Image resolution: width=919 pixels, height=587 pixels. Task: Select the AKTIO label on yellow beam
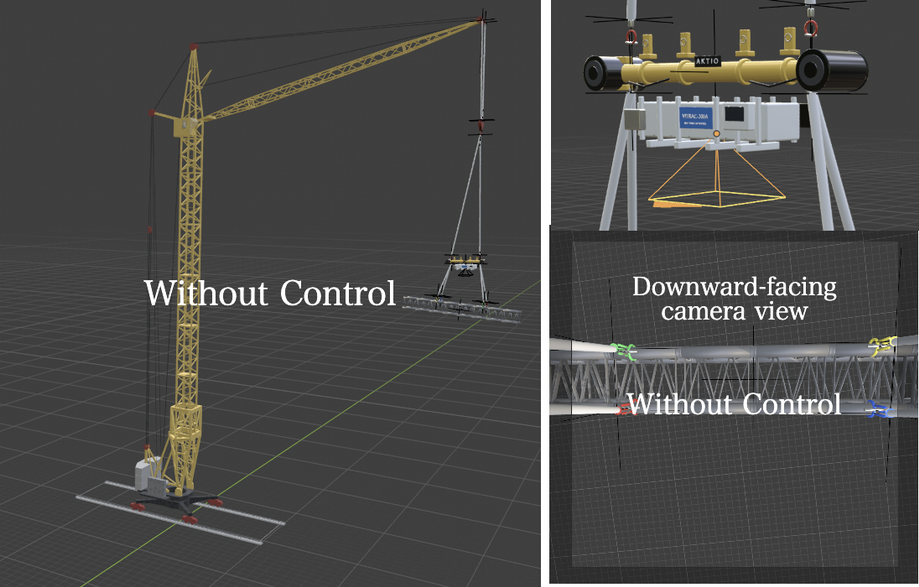707,61
